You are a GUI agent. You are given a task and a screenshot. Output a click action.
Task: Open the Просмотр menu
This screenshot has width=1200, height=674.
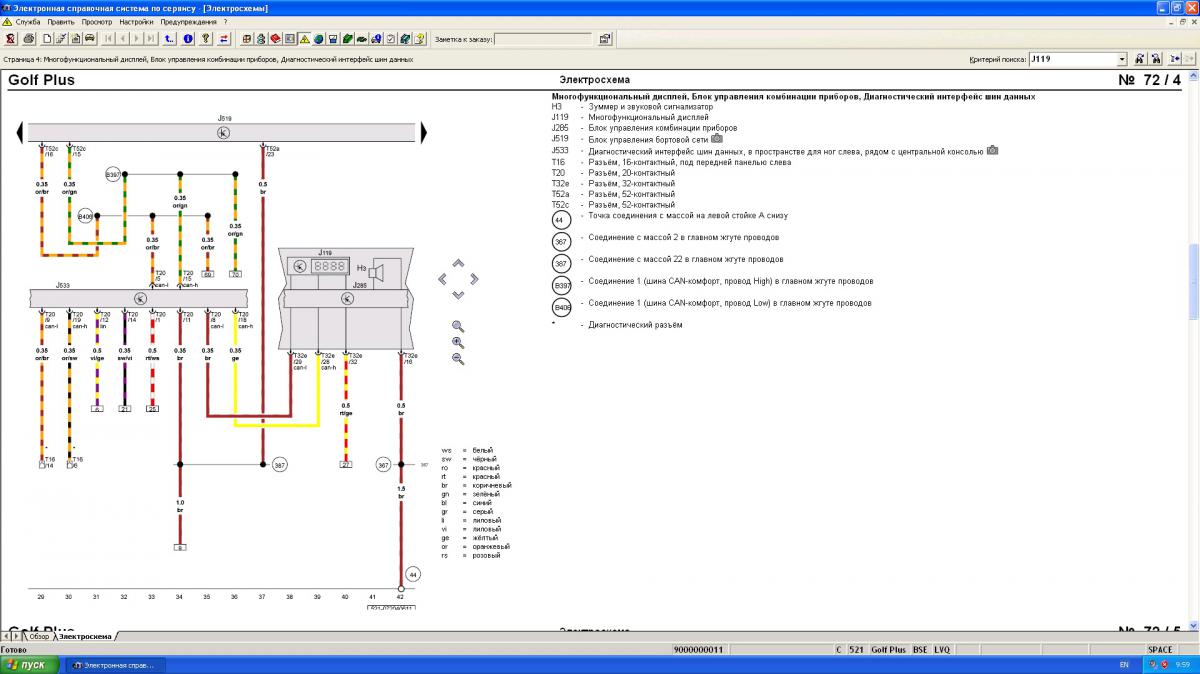click(97, 21)
